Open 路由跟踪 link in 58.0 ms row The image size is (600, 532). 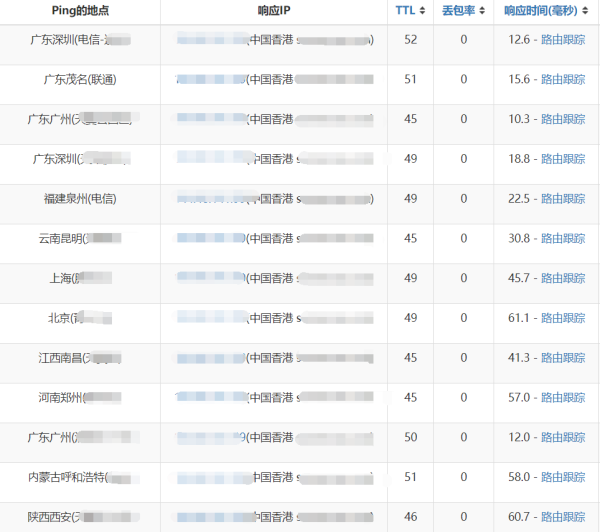pyautogui.click(x=563, y=477)
